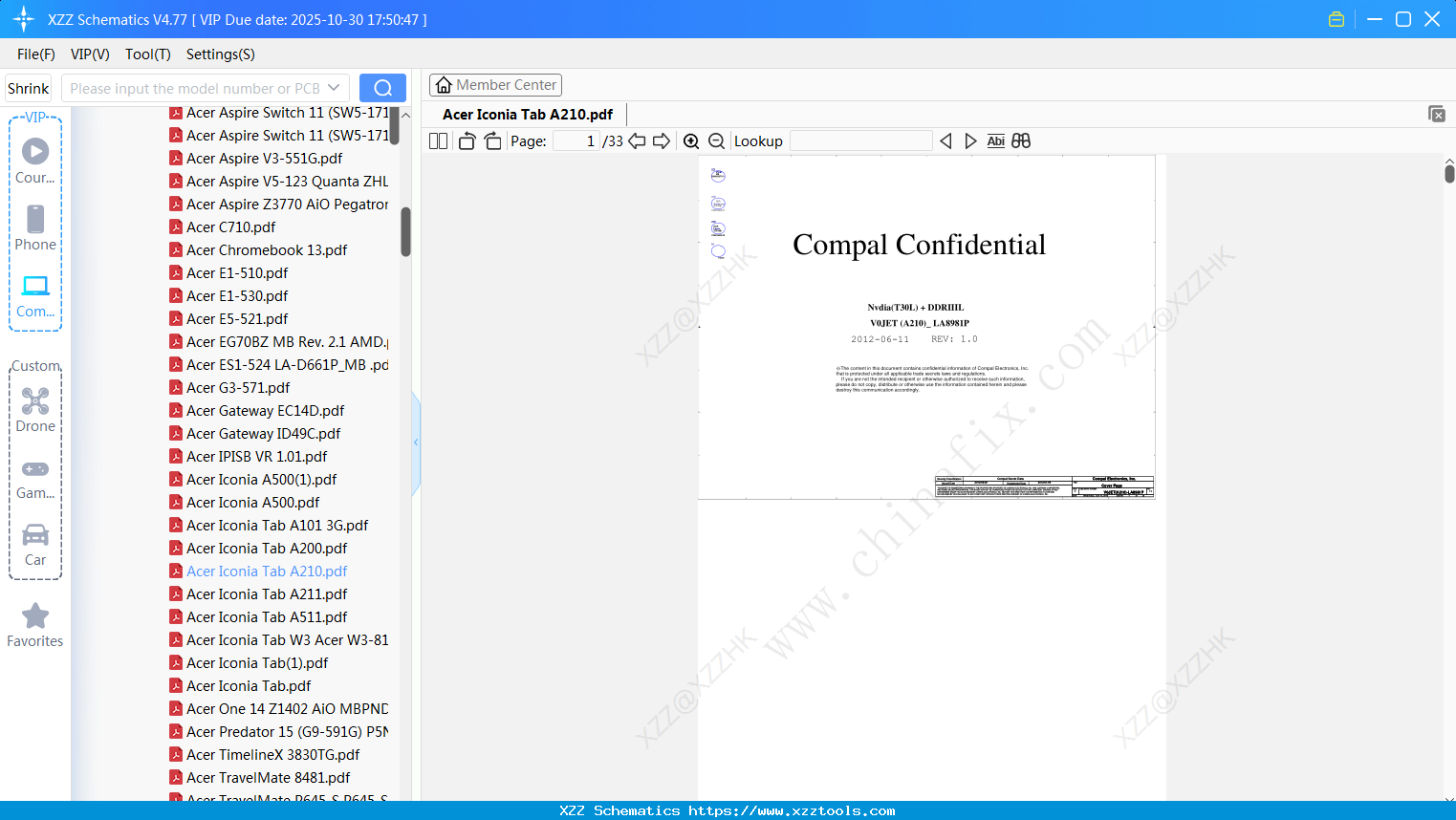
Task: Go to the next PDF page
Action: pos(662,141)
